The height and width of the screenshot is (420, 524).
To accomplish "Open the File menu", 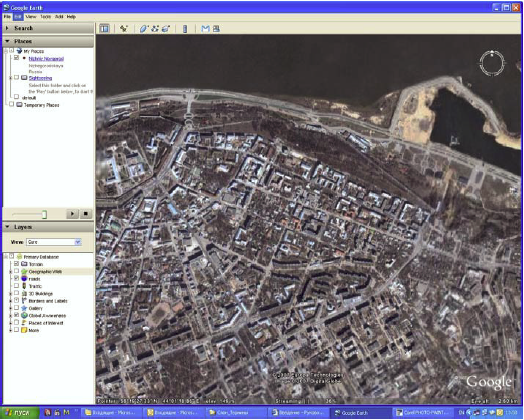I will pyautogui.click(x=7, y=16).
